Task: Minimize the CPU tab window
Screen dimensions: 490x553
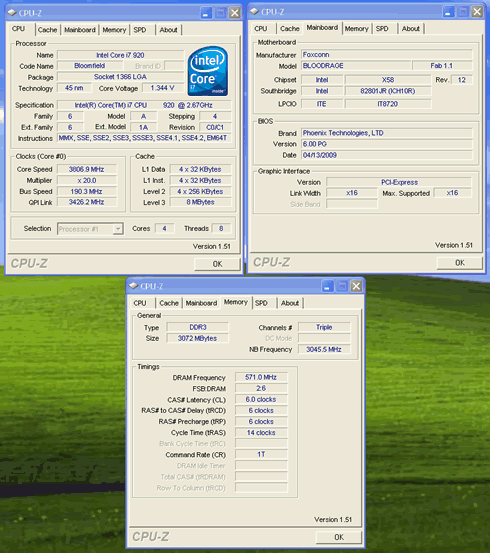Action: (206, 13)
